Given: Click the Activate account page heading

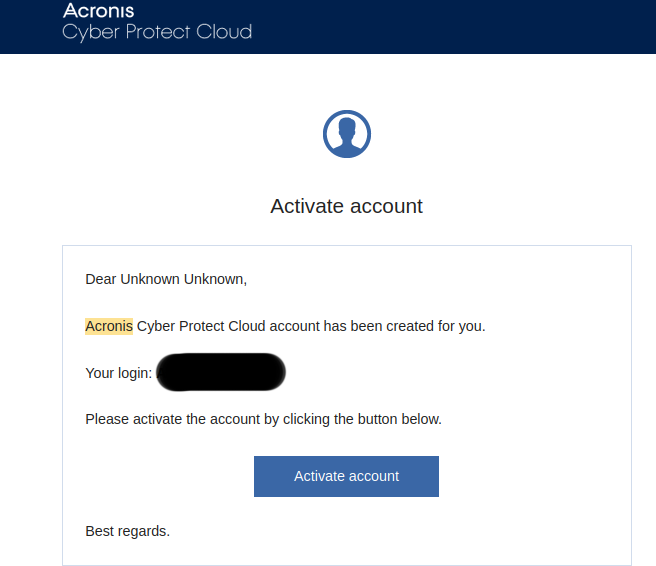Looking at the screenshot, I should pyautogui.click(x=346, y=206).
